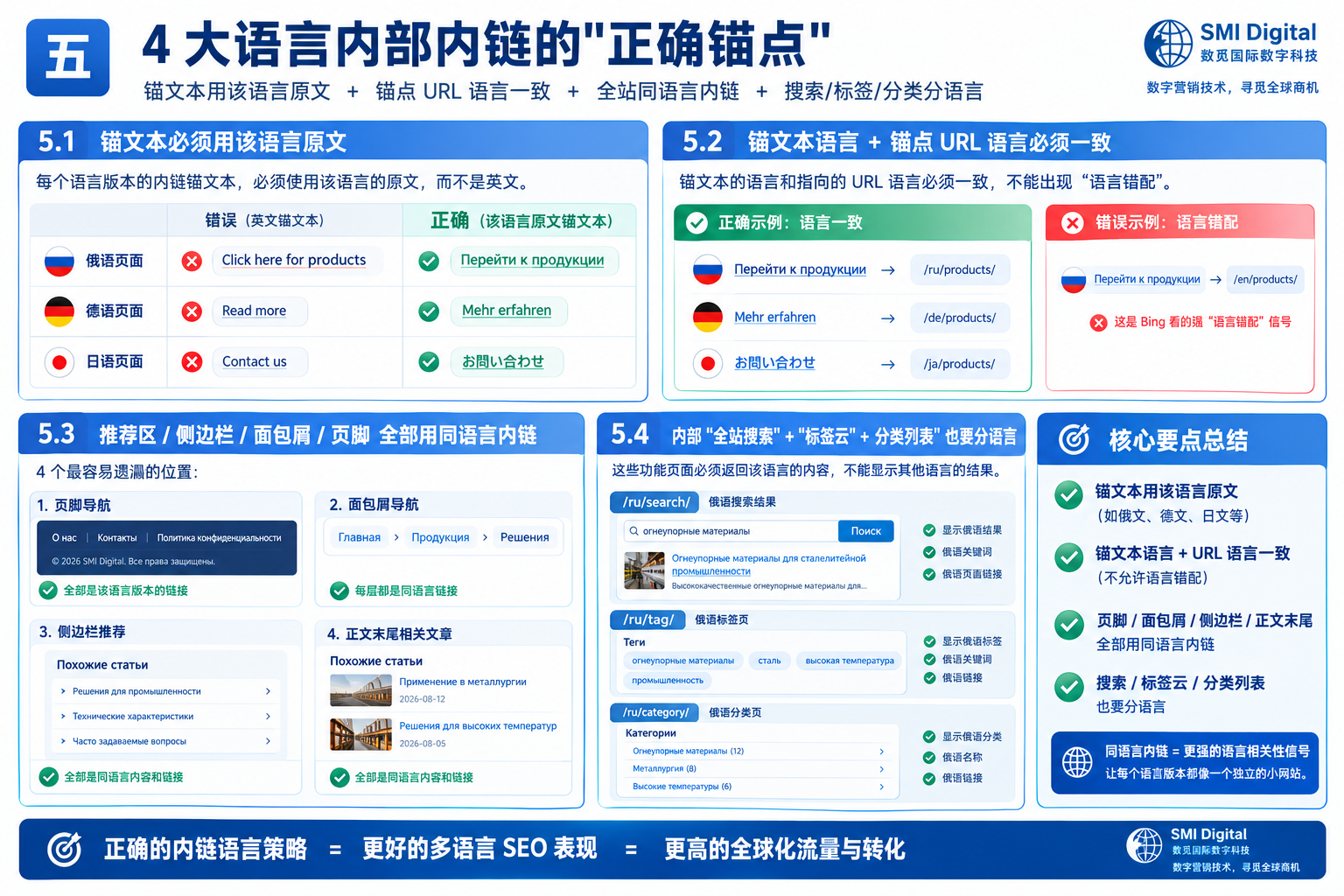Select the высокая температура tag chip
This screenshot has height=896, width=1344.
(850, 661)
